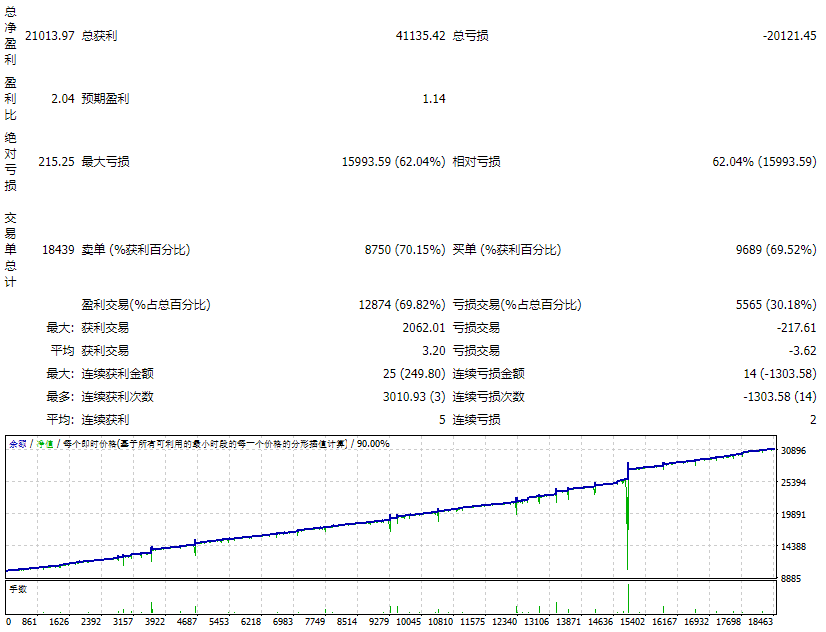This screenshot has height=632, width=826.
Task: Click the 90.00% modeling quality text
Action: click(x=373, y=443)
